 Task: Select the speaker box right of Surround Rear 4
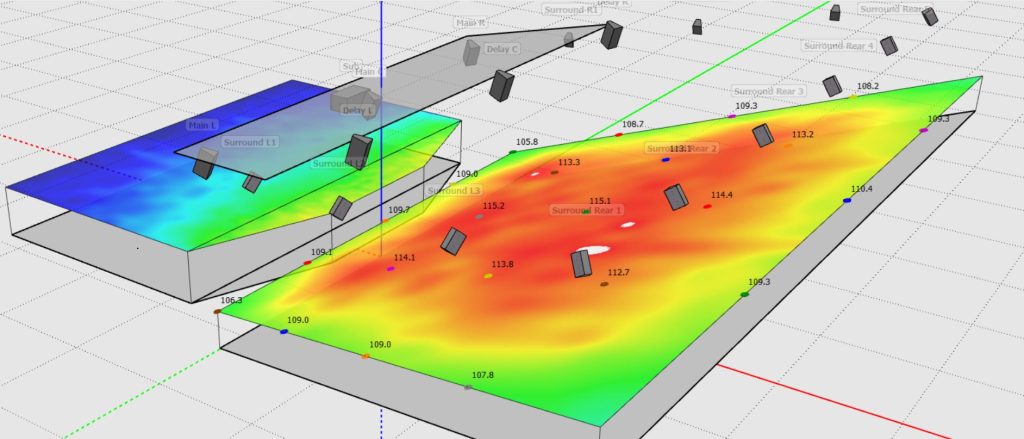(888, 45)
